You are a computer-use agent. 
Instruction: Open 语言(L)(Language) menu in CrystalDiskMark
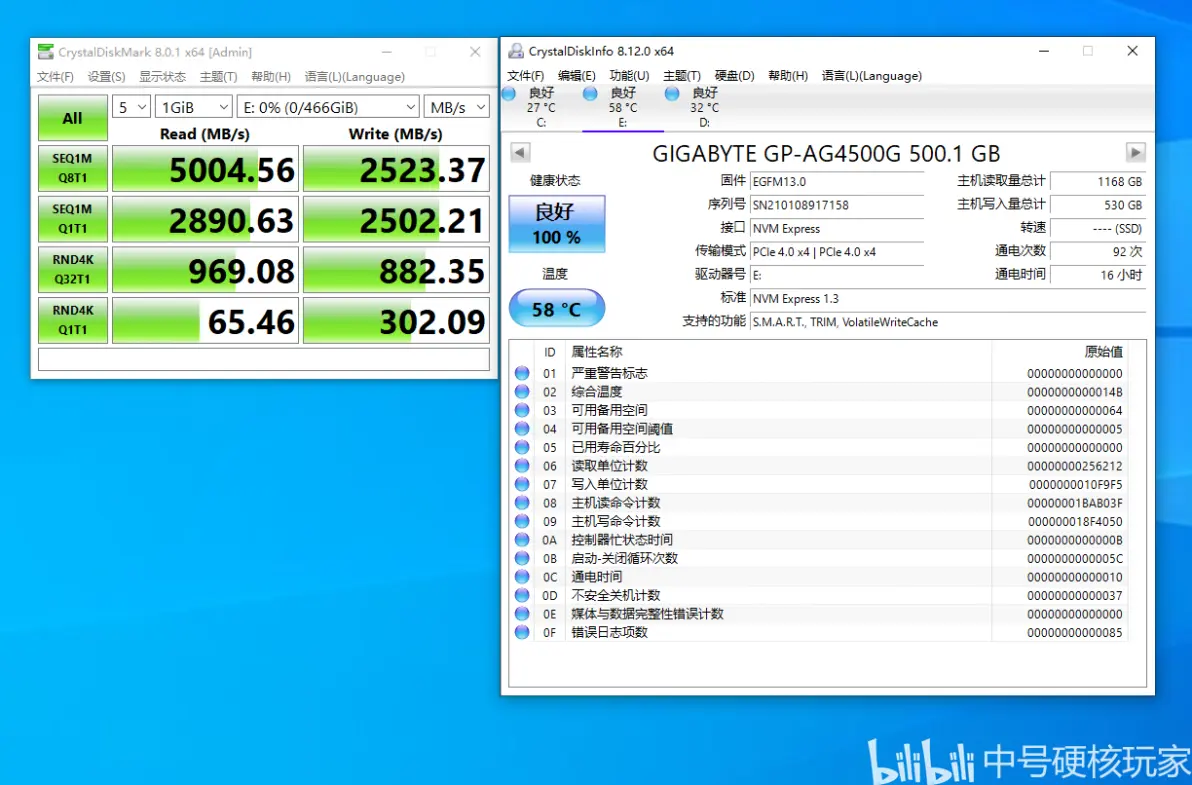[x=354, y=77]
